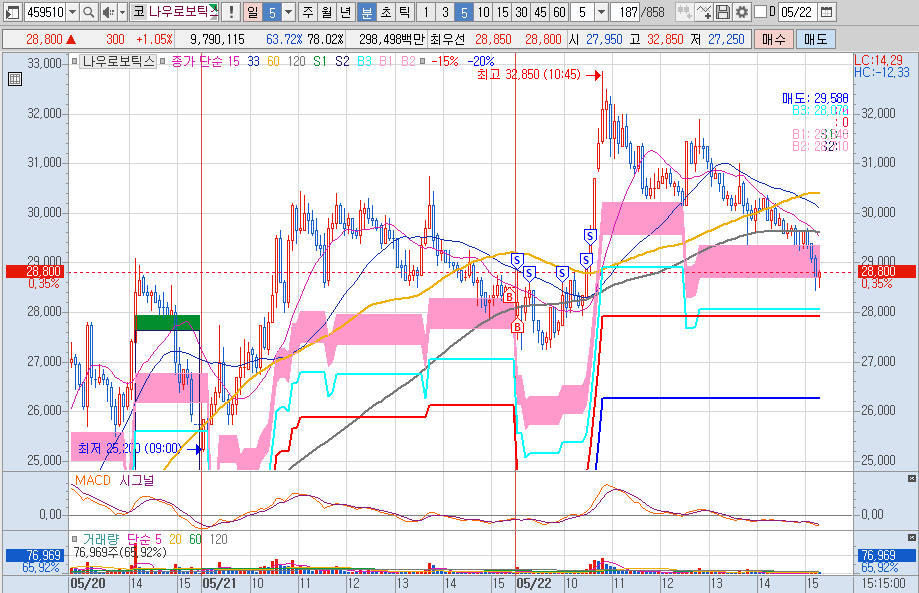Viewport: 919px width, 593px height.
Task: Select the 주 weekly period toggle
Action: tap(308, 12)
